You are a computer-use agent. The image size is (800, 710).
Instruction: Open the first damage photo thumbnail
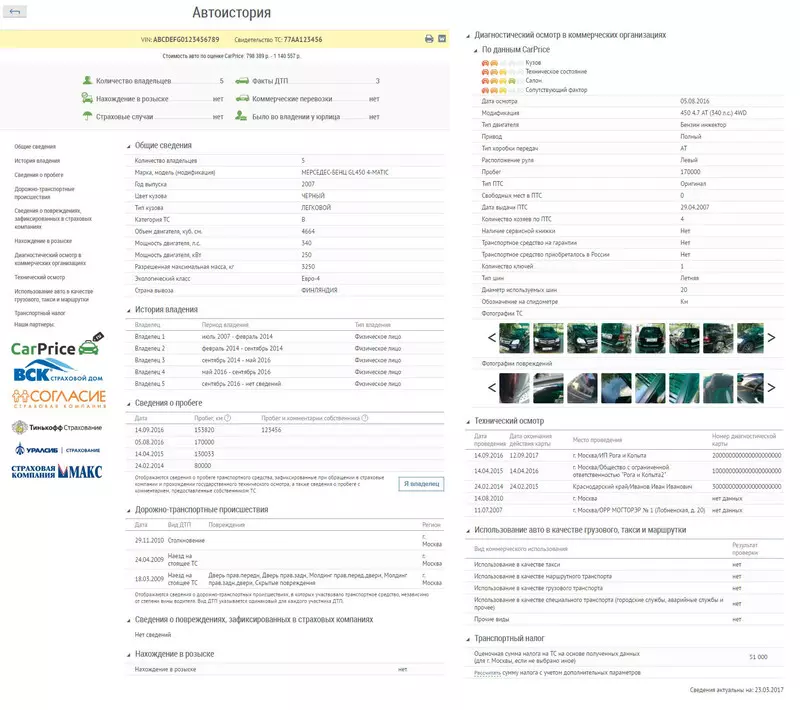coord(514,388)
